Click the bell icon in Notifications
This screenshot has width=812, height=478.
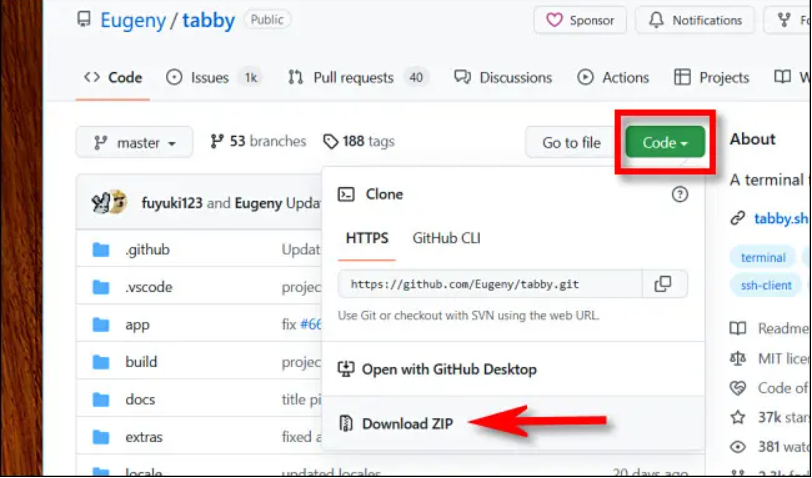[x=656, y=20]
